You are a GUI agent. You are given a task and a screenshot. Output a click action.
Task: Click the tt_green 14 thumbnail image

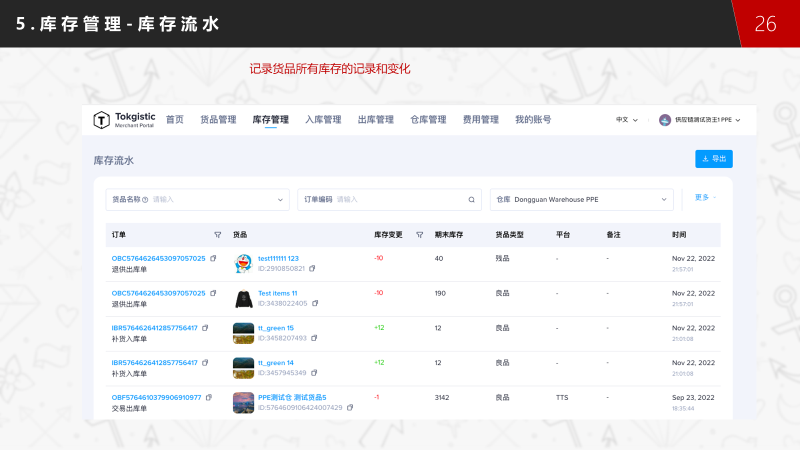coord(243,368)
